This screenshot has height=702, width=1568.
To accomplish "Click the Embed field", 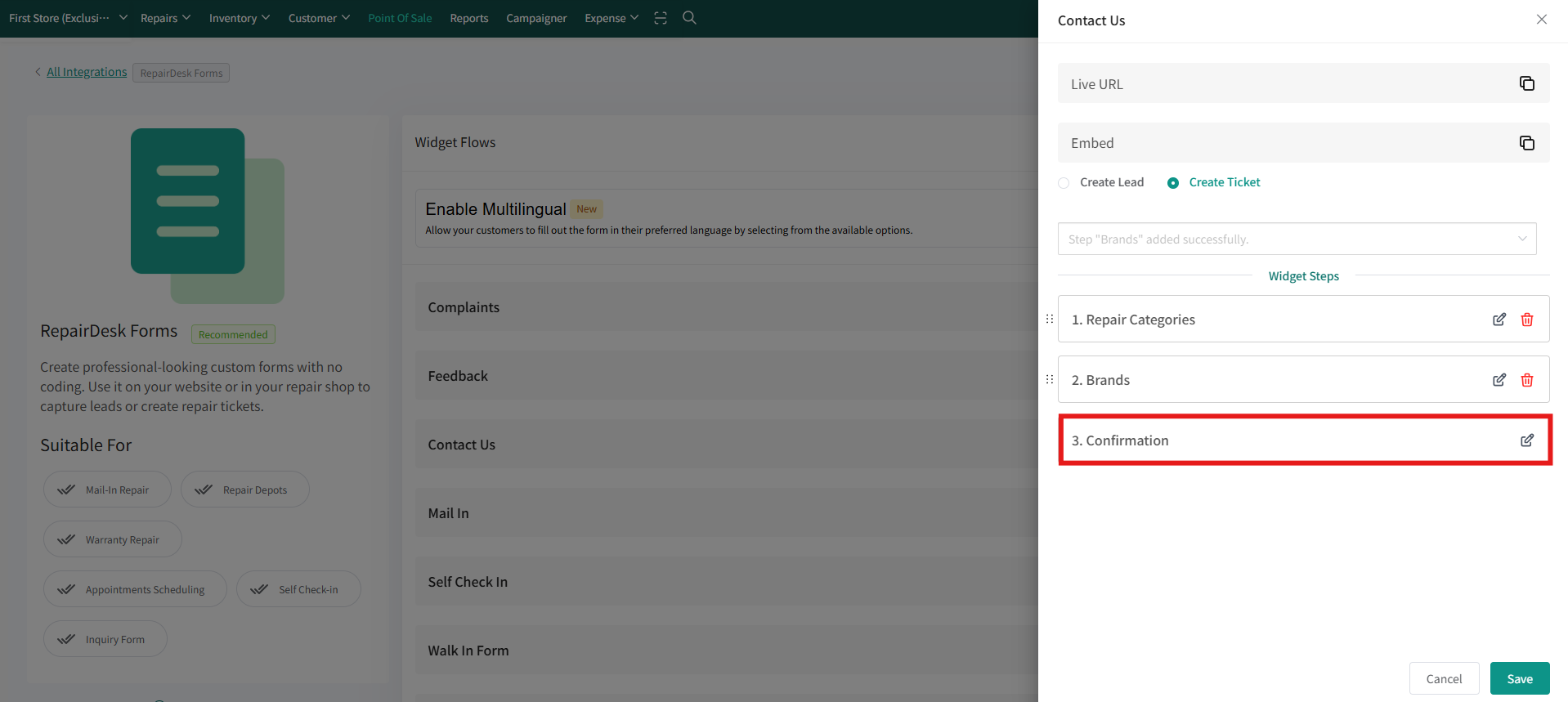I will pos(1303,143).
